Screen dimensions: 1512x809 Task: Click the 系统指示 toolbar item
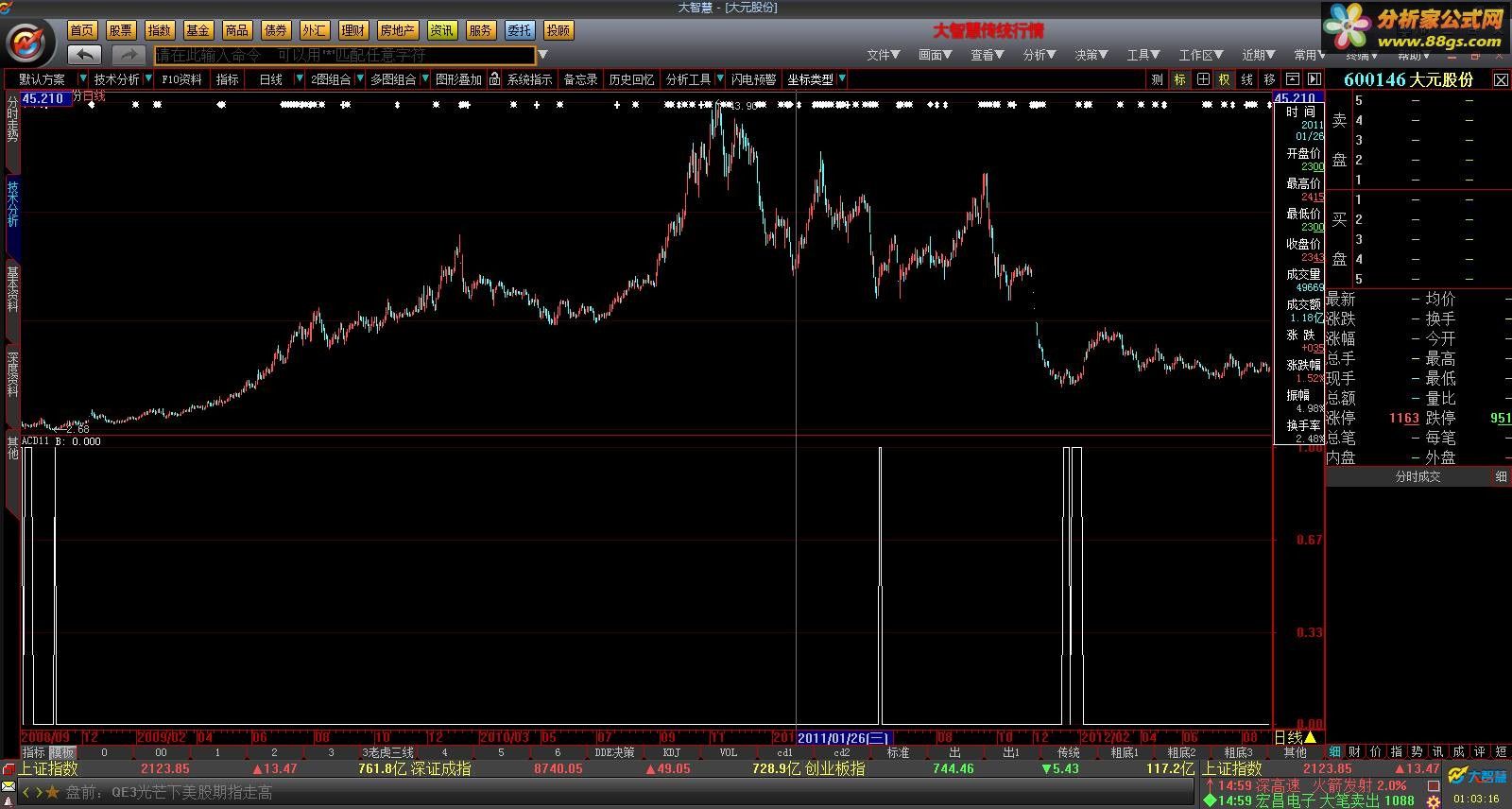[530, 79]
